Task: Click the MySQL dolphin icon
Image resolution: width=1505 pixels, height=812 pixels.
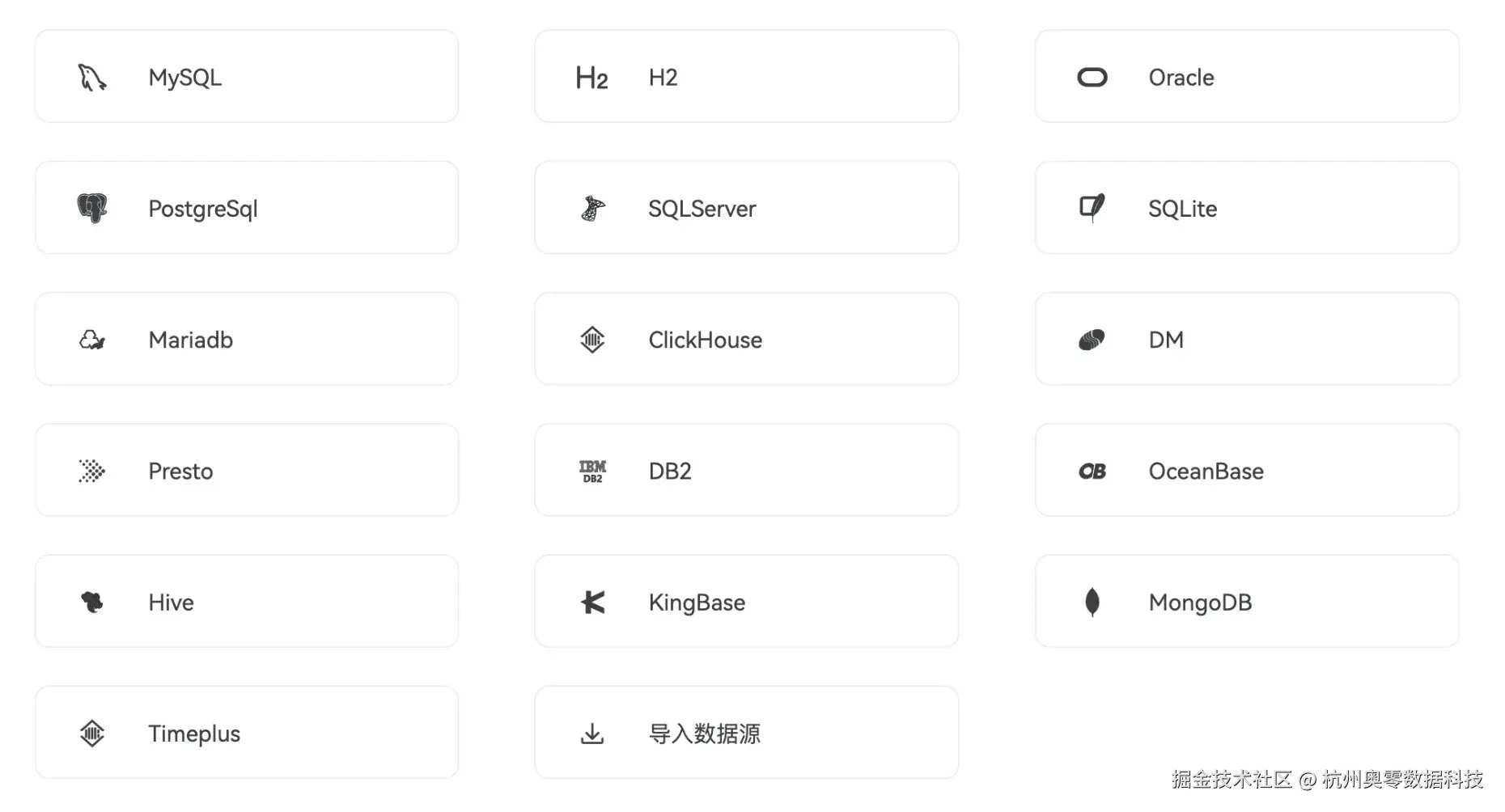Action: (92, 78)
